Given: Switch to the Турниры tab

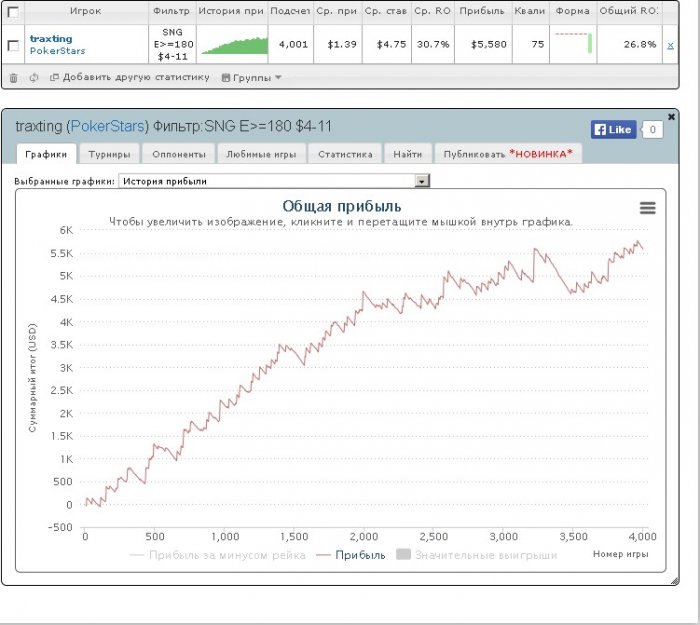Looking at the screenshot, I should point(109,154).
